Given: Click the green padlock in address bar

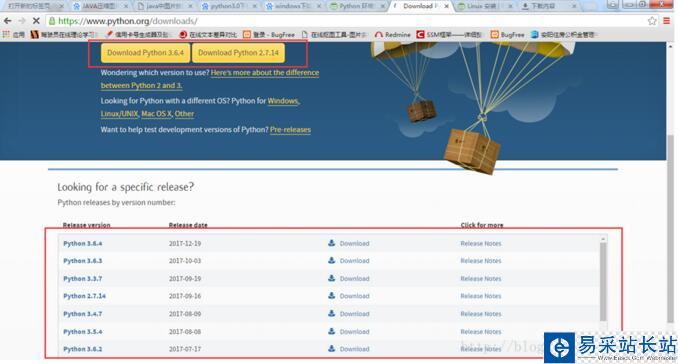Looking at the screenshot, I should point(52,21).
